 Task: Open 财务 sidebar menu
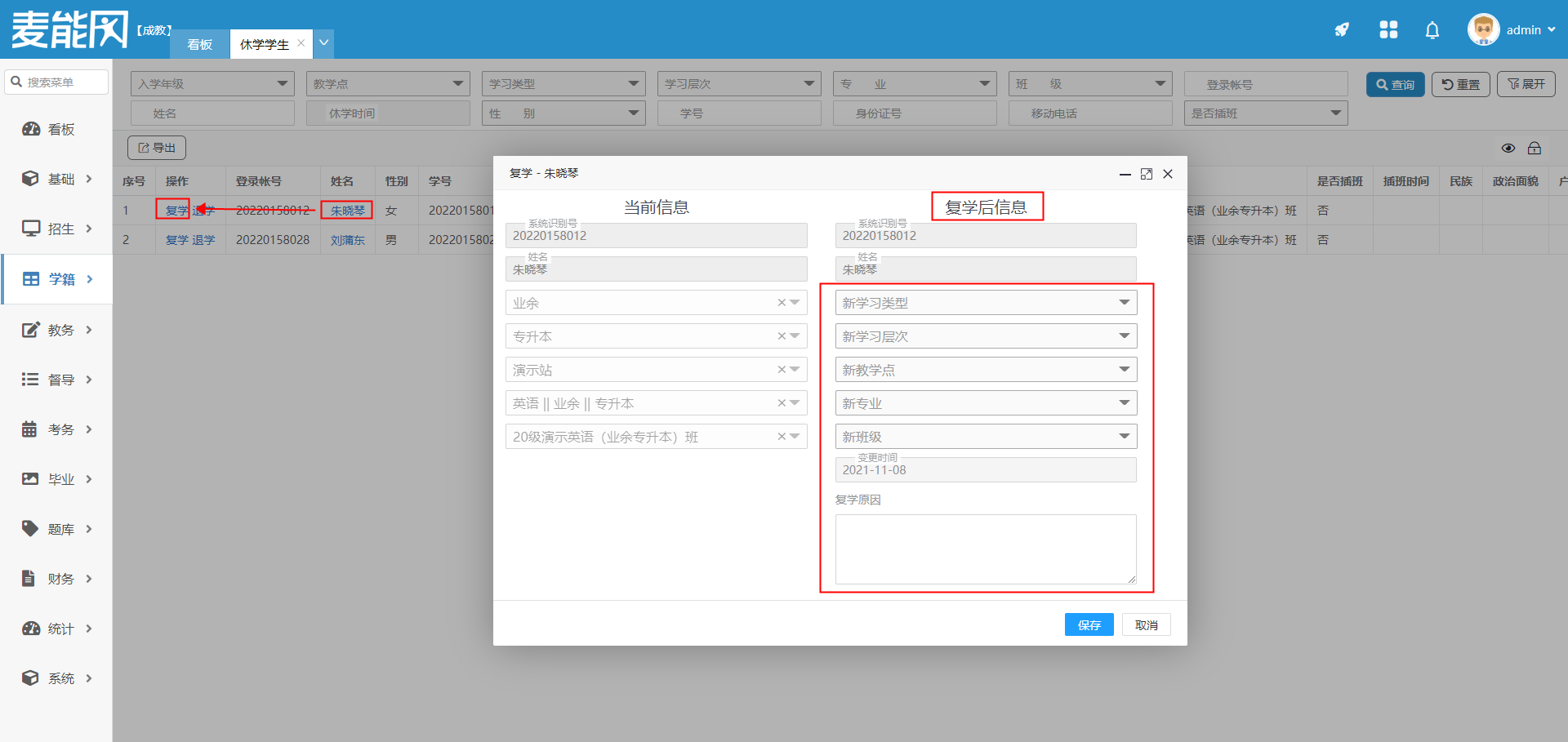[x=57, y=579]
